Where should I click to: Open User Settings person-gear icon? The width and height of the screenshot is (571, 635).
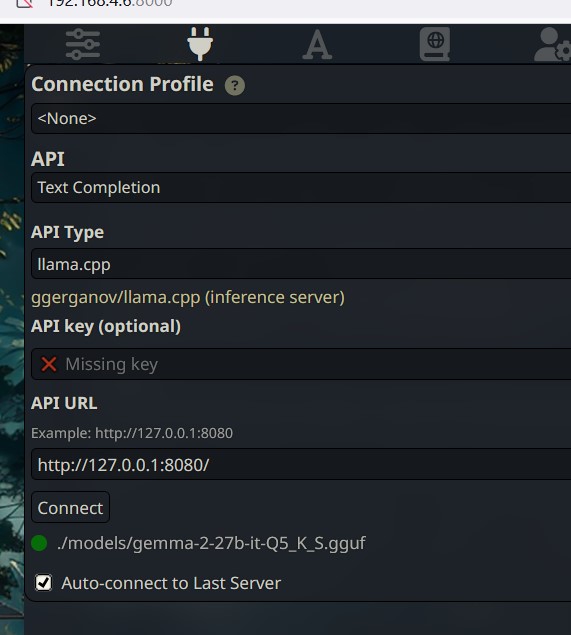point(552,44)
